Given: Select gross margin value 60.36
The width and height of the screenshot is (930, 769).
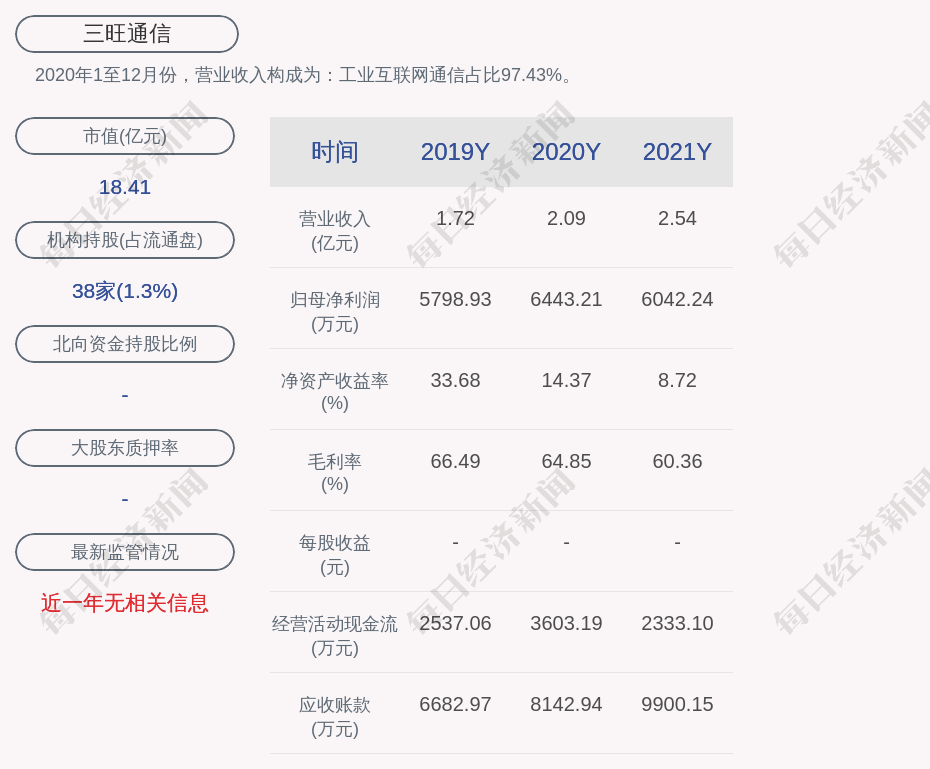Looking at the screenshot, I should [677, 461].
